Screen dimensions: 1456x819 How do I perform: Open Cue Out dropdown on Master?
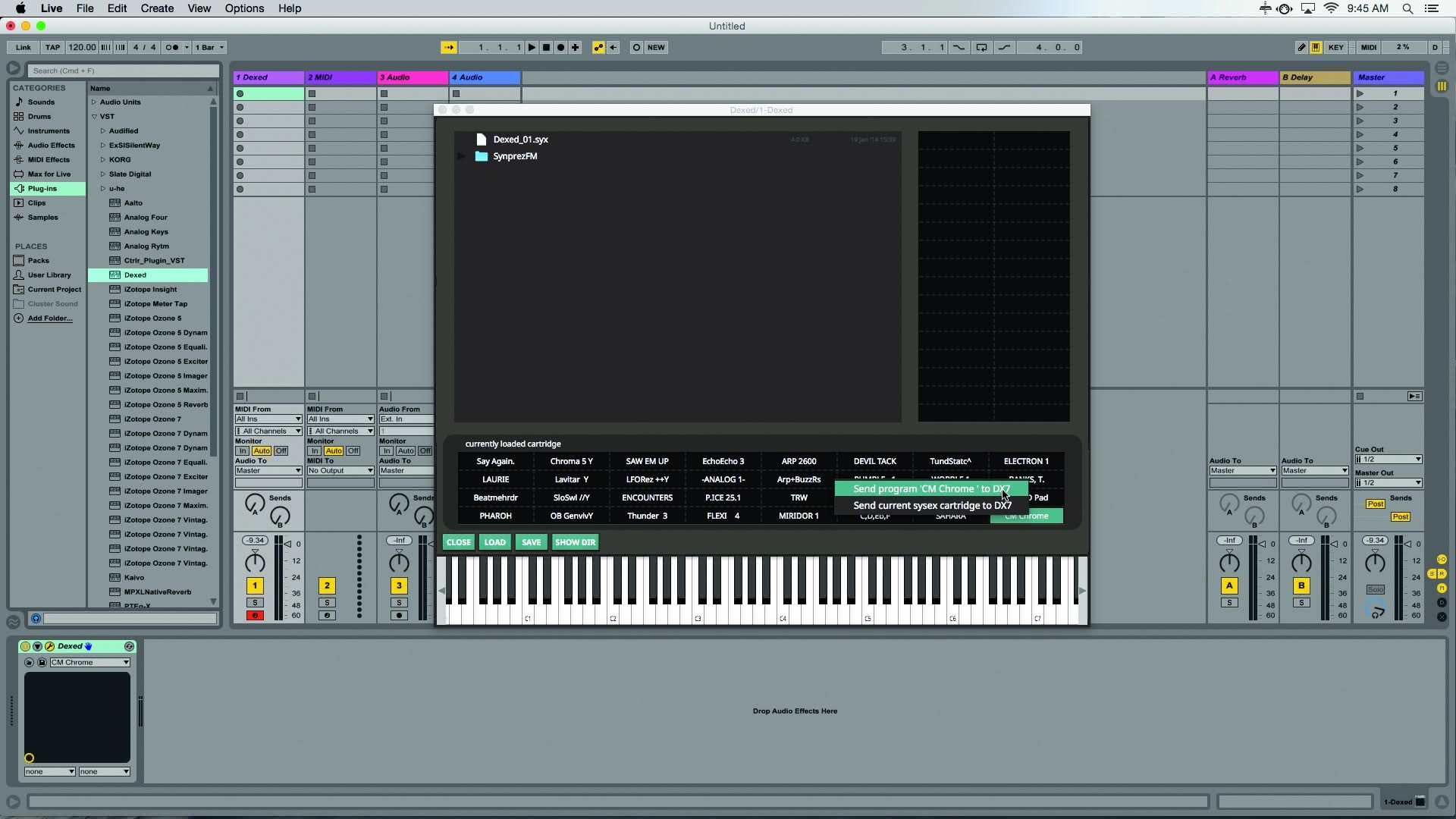pos(1389,459)
